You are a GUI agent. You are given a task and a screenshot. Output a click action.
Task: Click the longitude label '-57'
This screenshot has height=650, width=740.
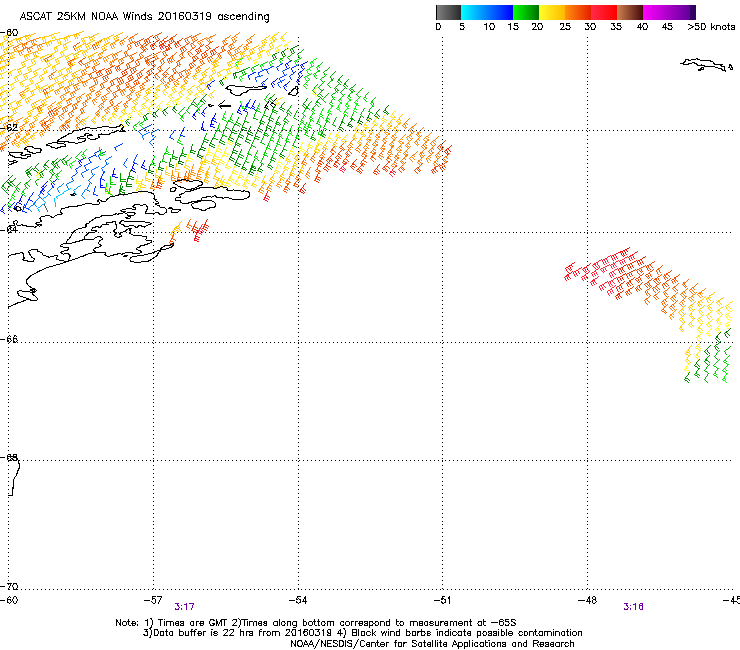pos(153,600)
